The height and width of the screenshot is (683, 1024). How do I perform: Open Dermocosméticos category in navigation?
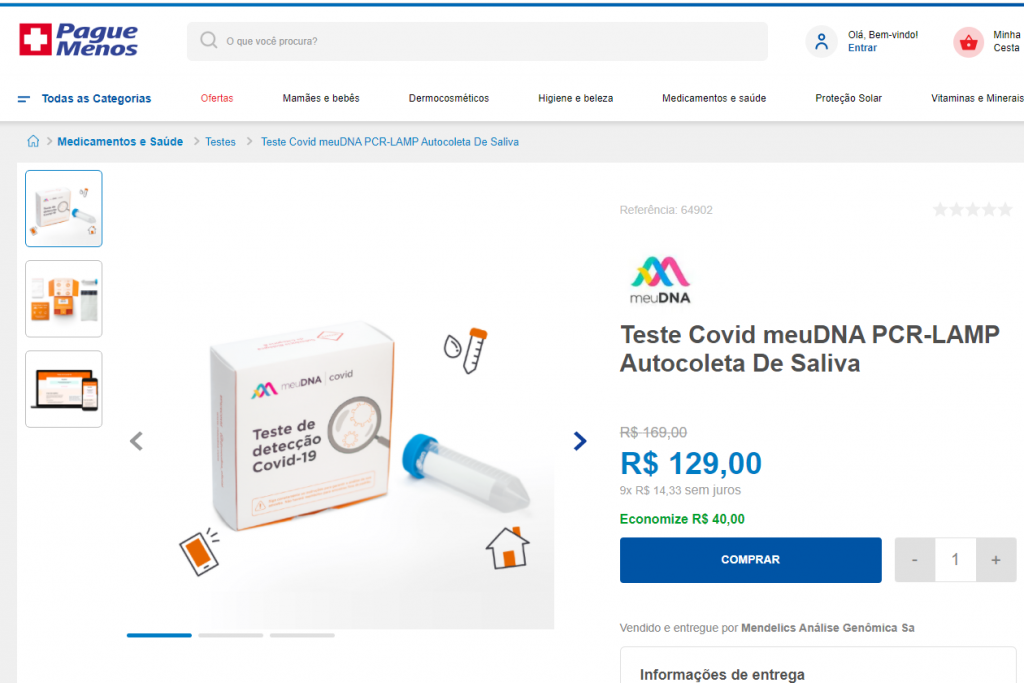click(x=449, y=98)
